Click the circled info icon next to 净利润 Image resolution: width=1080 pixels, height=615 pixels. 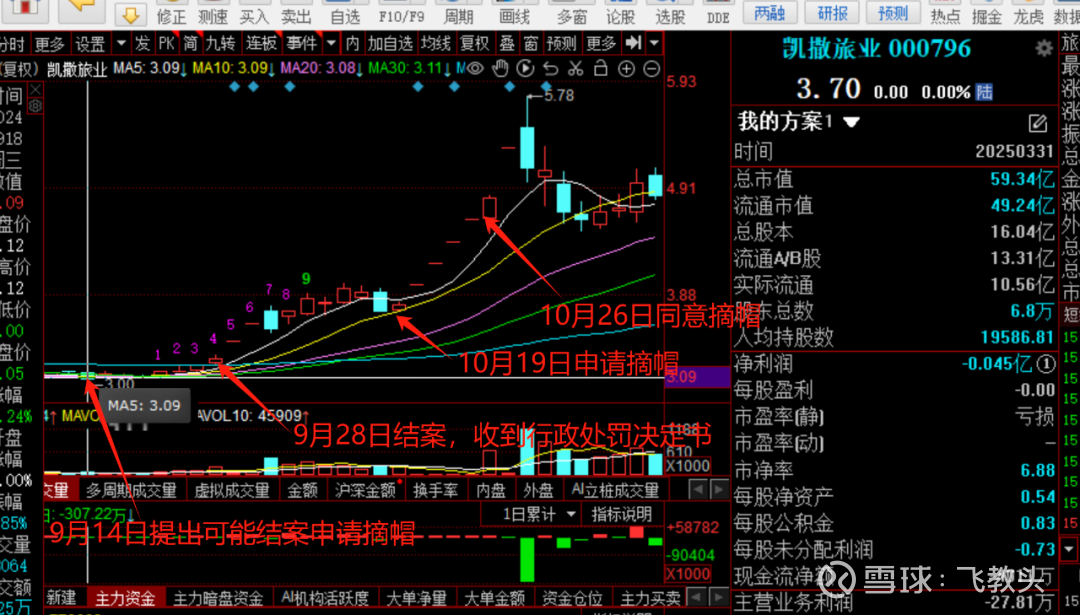point(1046,364)
